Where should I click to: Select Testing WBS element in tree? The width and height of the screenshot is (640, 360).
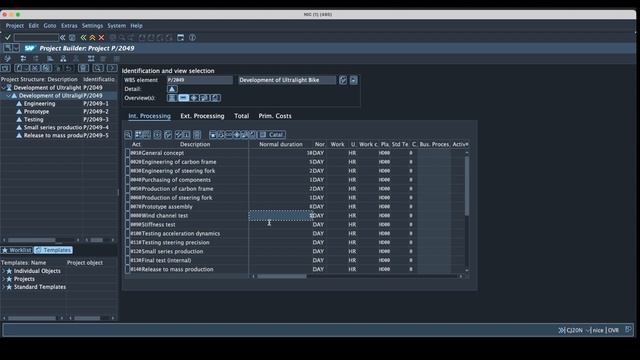(x=33, y=120)
